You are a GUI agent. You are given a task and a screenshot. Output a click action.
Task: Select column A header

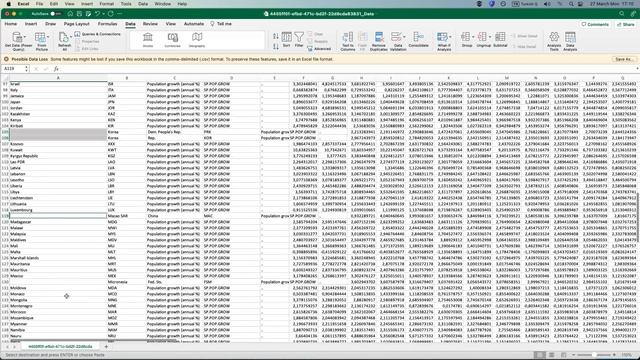[58, 78]
